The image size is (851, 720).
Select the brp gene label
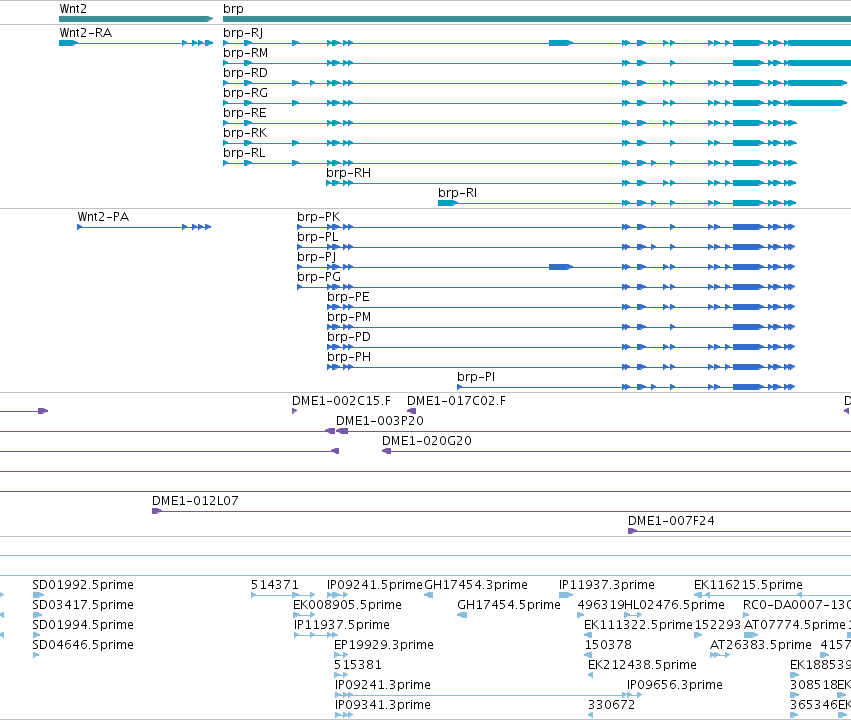(x=233, y=9)
